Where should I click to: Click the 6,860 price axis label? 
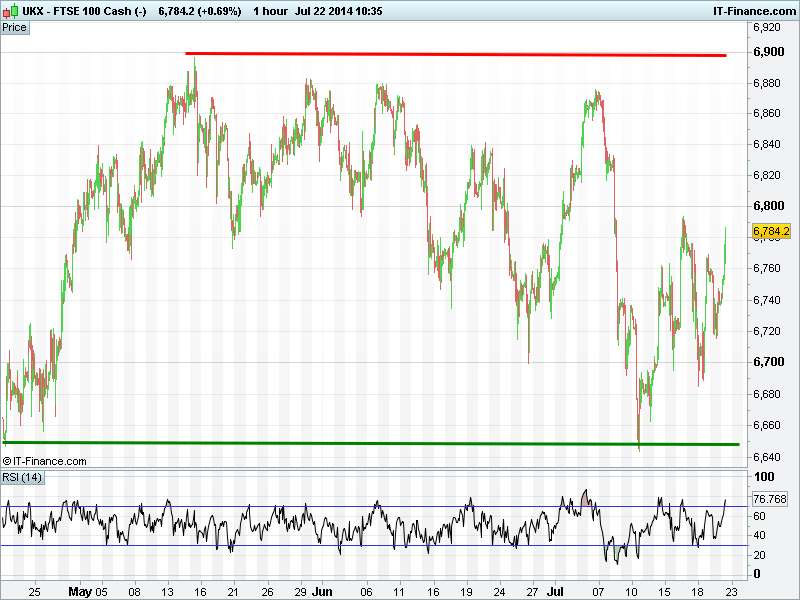767,113
